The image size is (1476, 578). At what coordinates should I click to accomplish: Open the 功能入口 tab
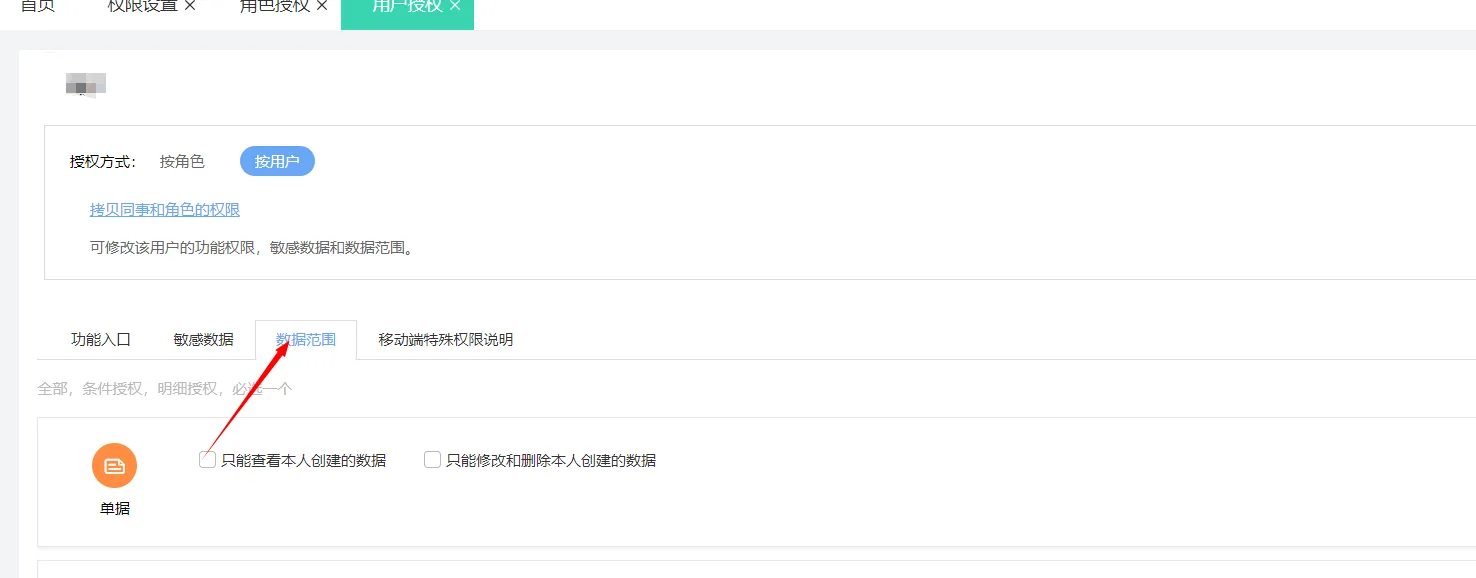(101, 339)
